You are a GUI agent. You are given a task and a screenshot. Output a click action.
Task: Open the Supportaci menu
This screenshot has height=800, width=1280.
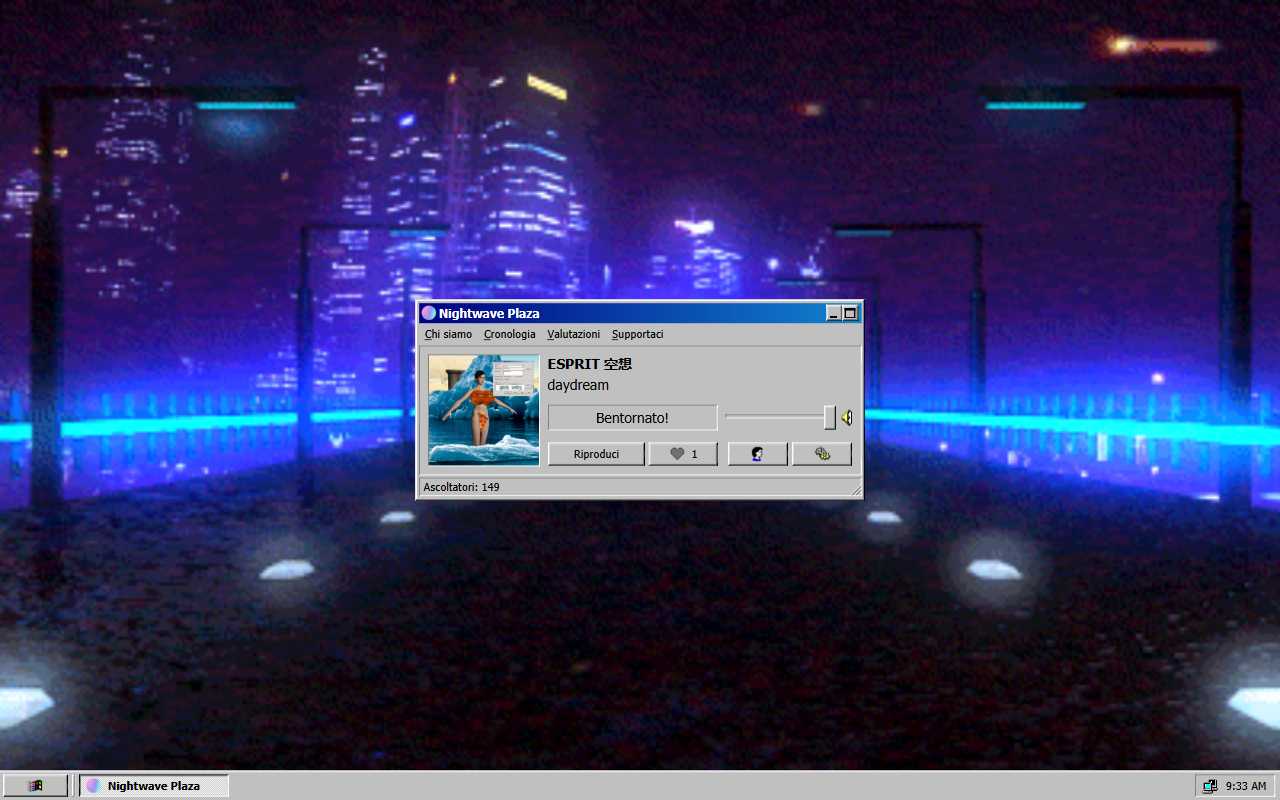point(637,334)
